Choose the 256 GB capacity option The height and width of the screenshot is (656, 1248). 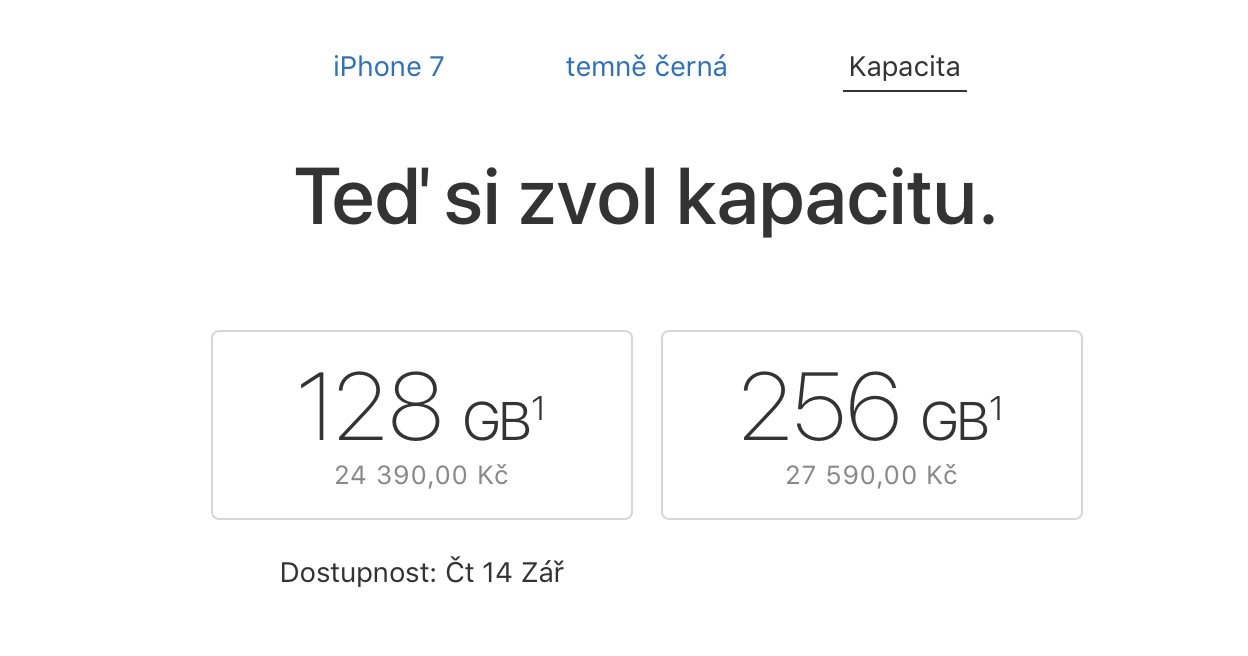tap(871, 424)
